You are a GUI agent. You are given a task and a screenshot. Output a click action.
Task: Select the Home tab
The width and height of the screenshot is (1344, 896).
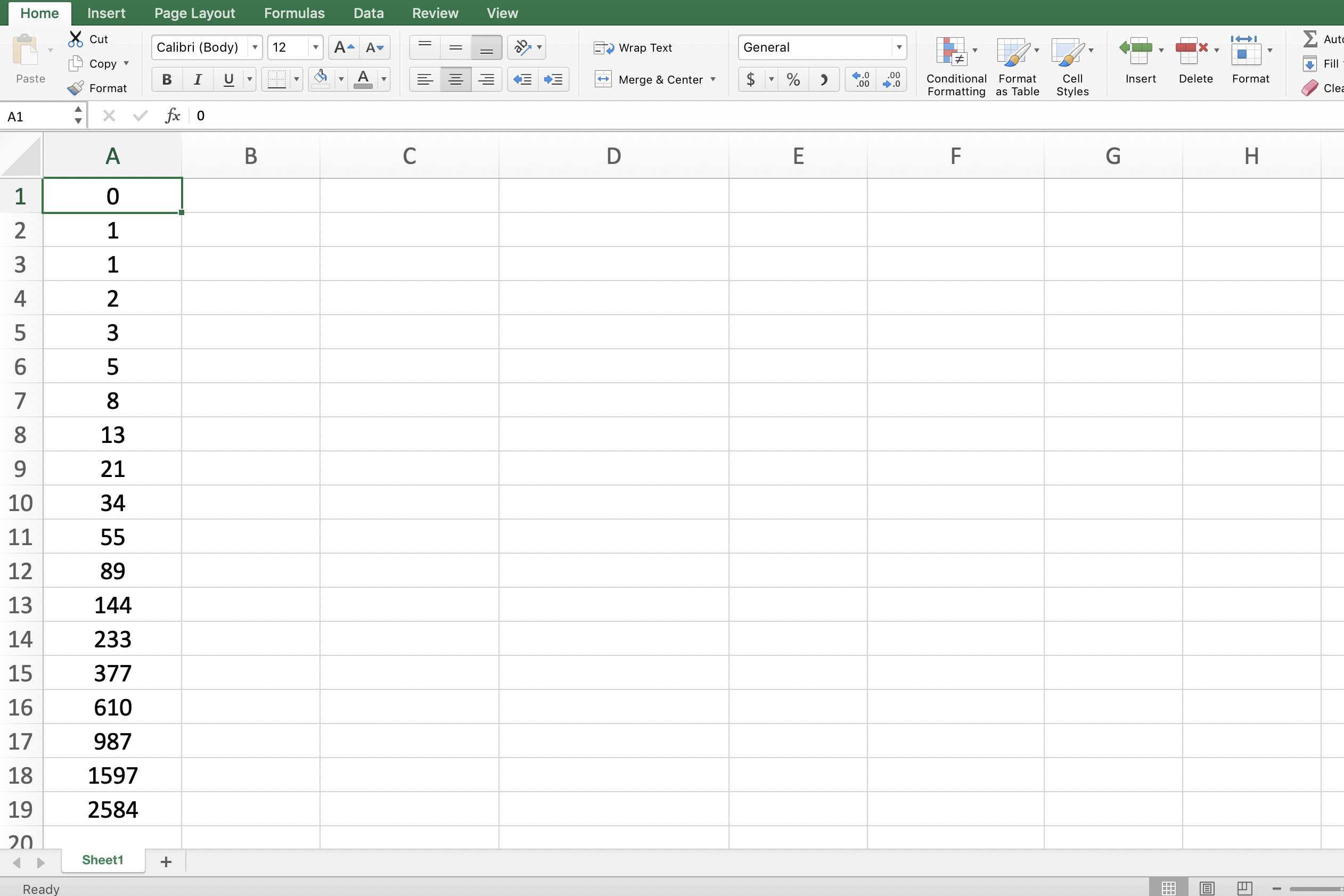39,12
